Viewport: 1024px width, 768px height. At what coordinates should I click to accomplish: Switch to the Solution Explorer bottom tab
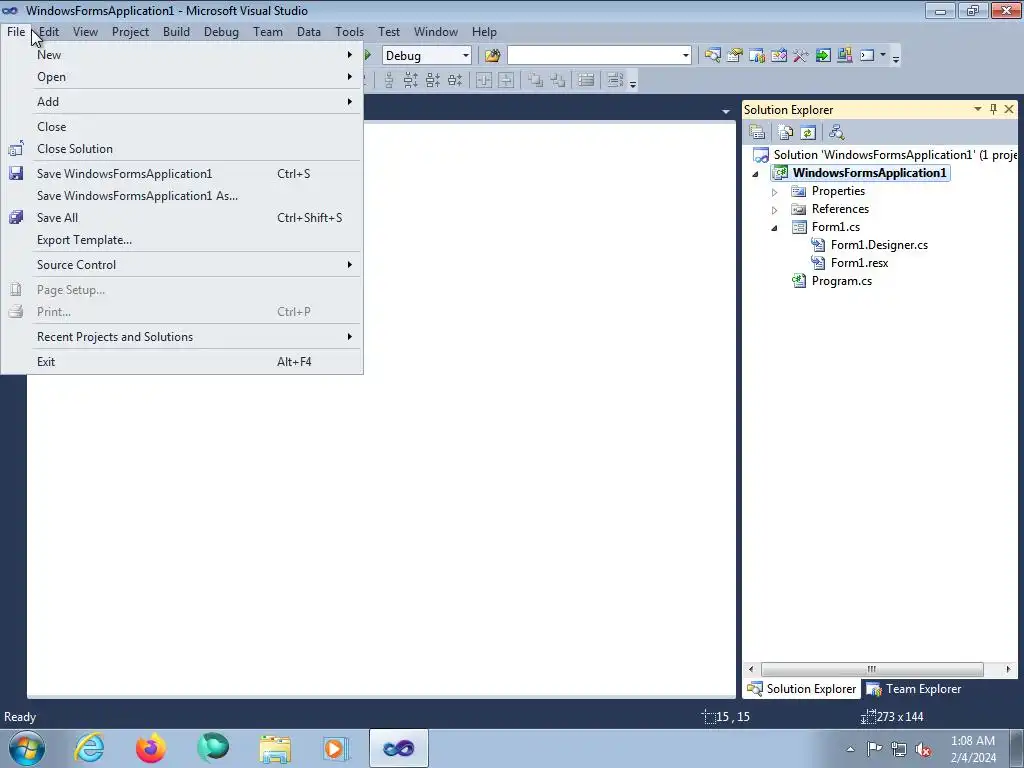(802, 689)
